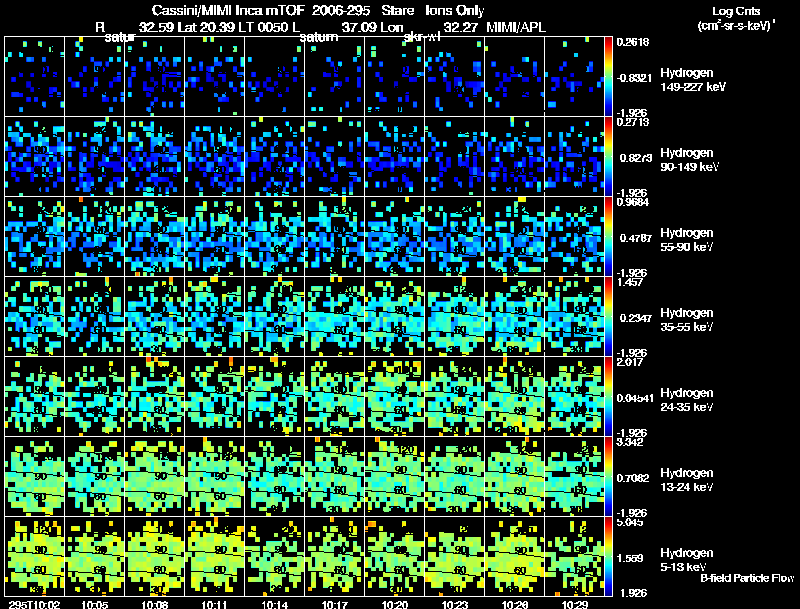Click the colorbar middle value '-0.8321'

click(634, 78)
